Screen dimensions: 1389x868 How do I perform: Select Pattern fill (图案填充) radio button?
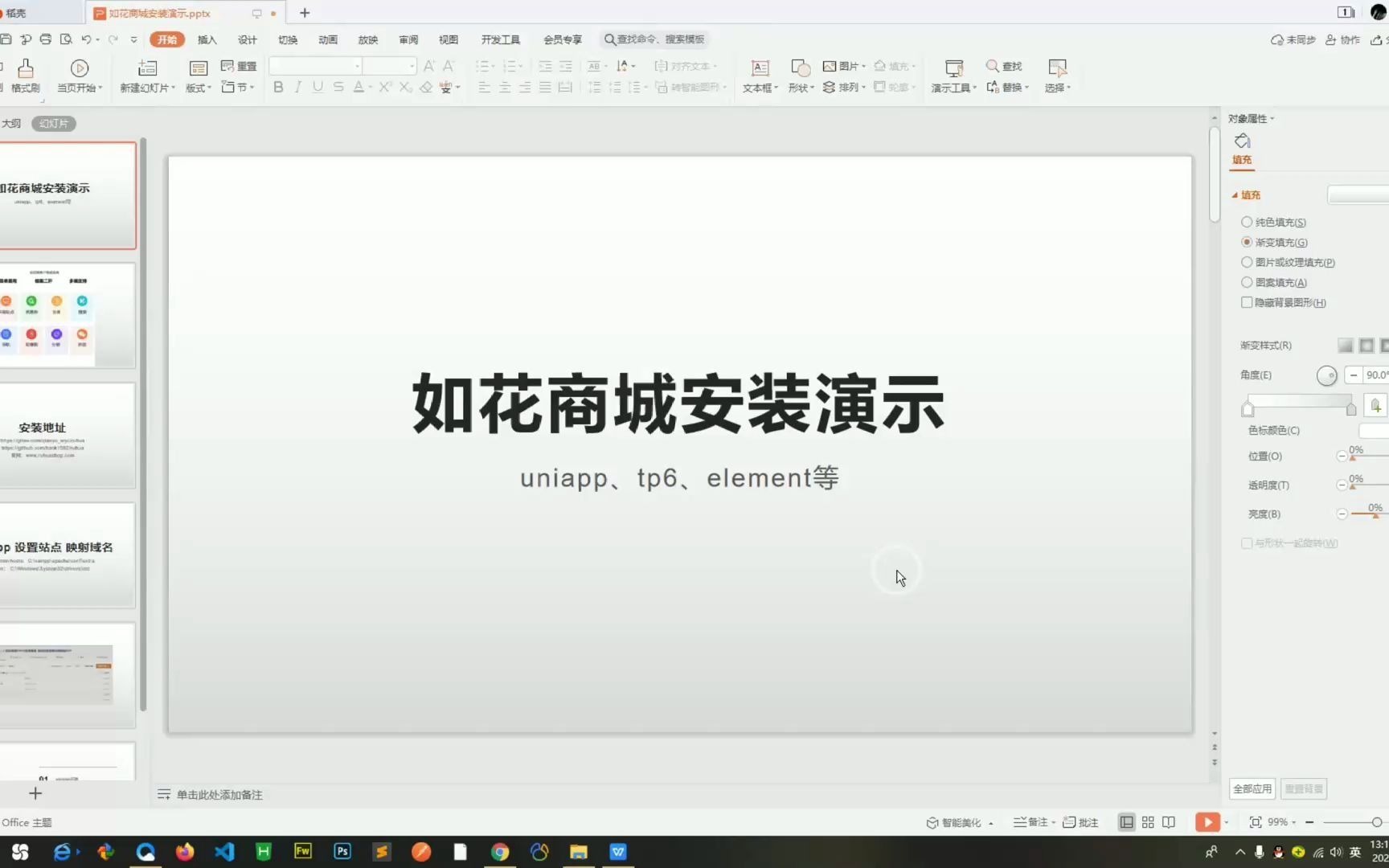1247,282
